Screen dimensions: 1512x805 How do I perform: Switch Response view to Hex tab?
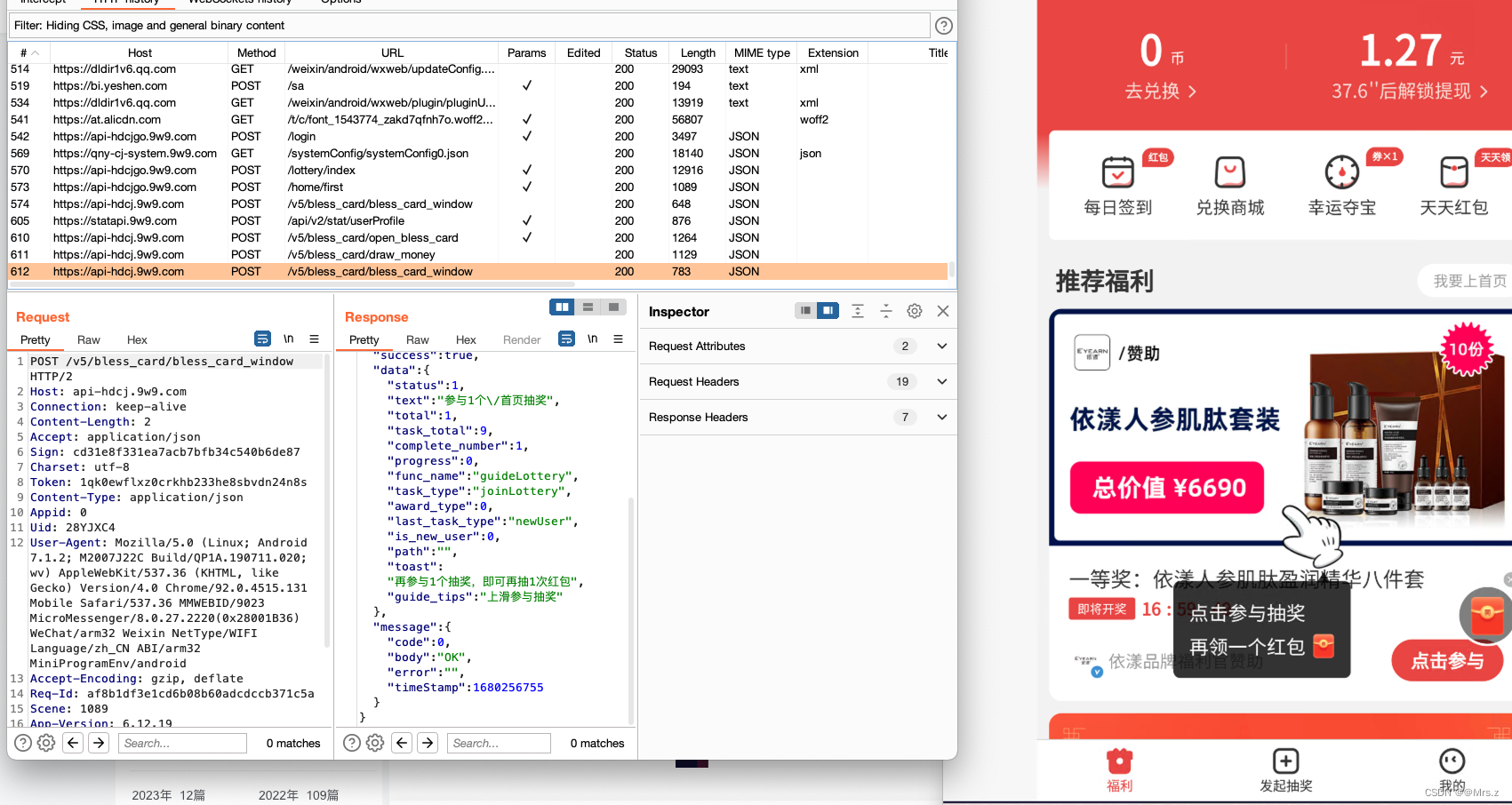pos(466,339)
